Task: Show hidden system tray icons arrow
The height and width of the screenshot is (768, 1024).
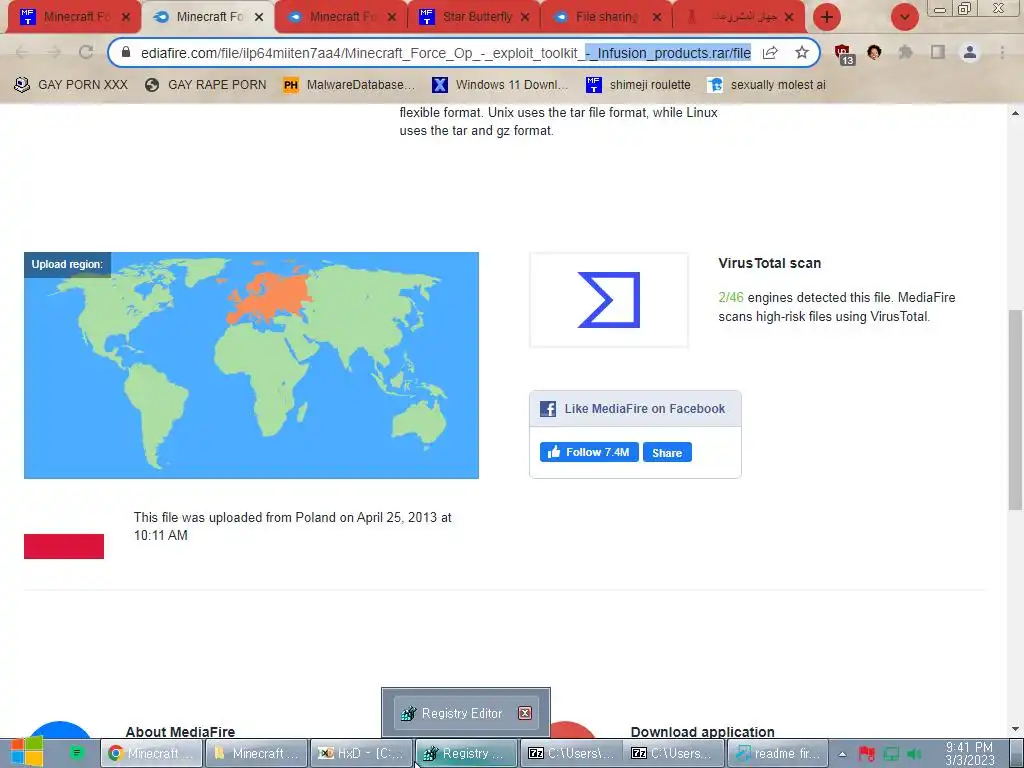Action: tap(842, 754)
